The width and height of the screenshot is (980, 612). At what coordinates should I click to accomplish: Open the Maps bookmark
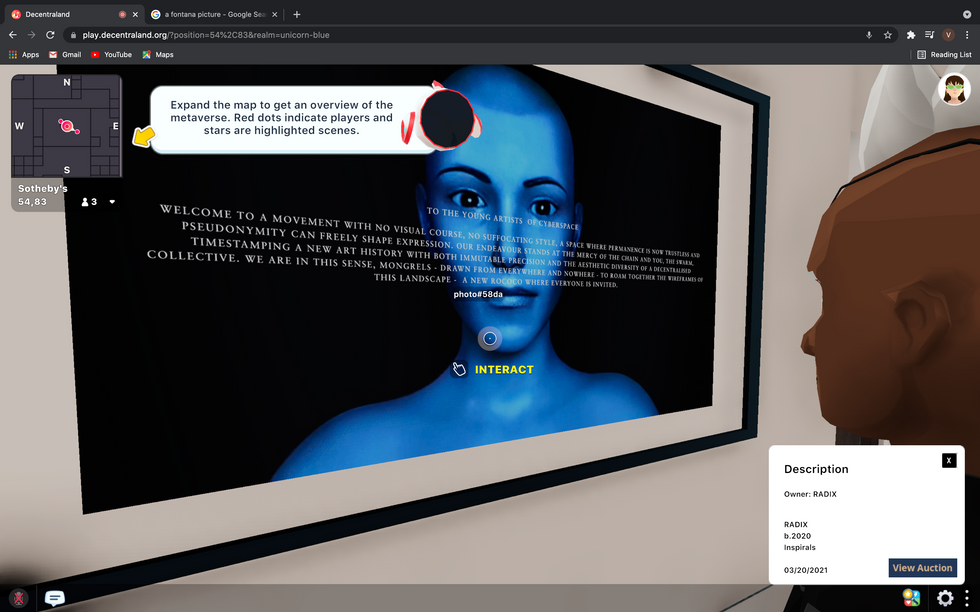tap(158, 54)
